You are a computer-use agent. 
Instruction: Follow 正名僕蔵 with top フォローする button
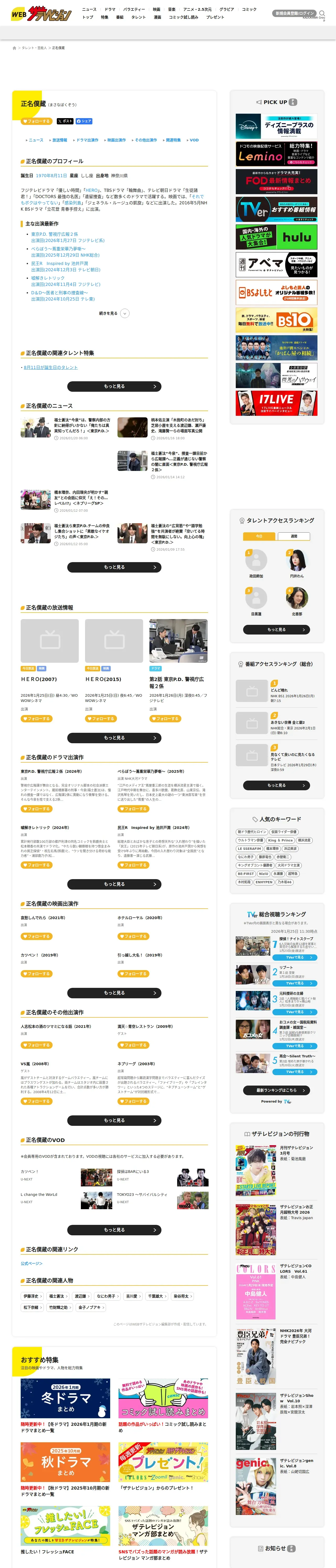[x=37, y=121]
